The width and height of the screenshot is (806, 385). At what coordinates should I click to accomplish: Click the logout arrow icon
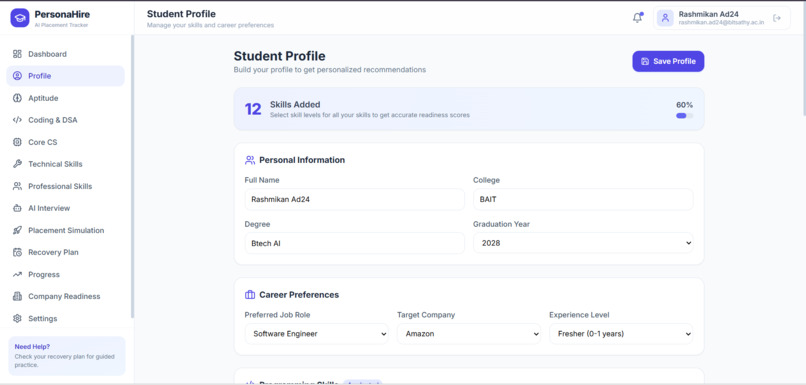(x=777, y=18)
